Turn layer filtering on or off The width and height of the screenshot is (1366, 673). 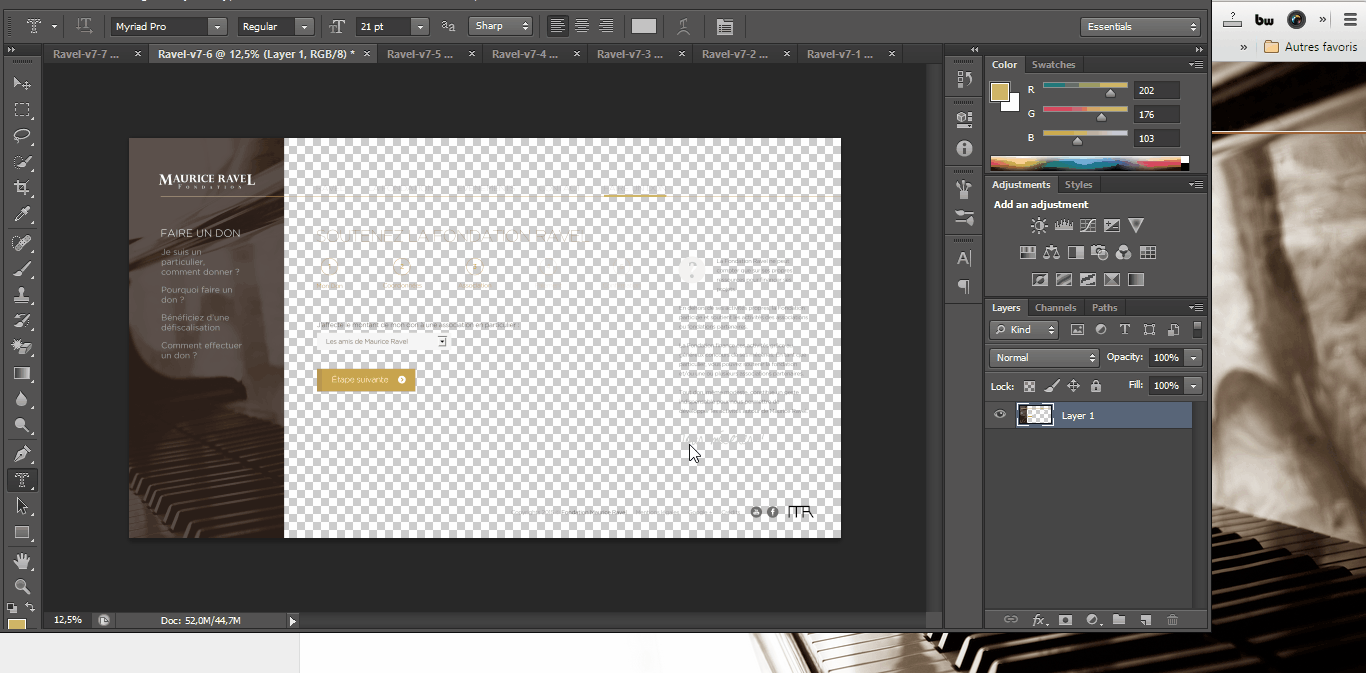click(x=1197, y=329)
